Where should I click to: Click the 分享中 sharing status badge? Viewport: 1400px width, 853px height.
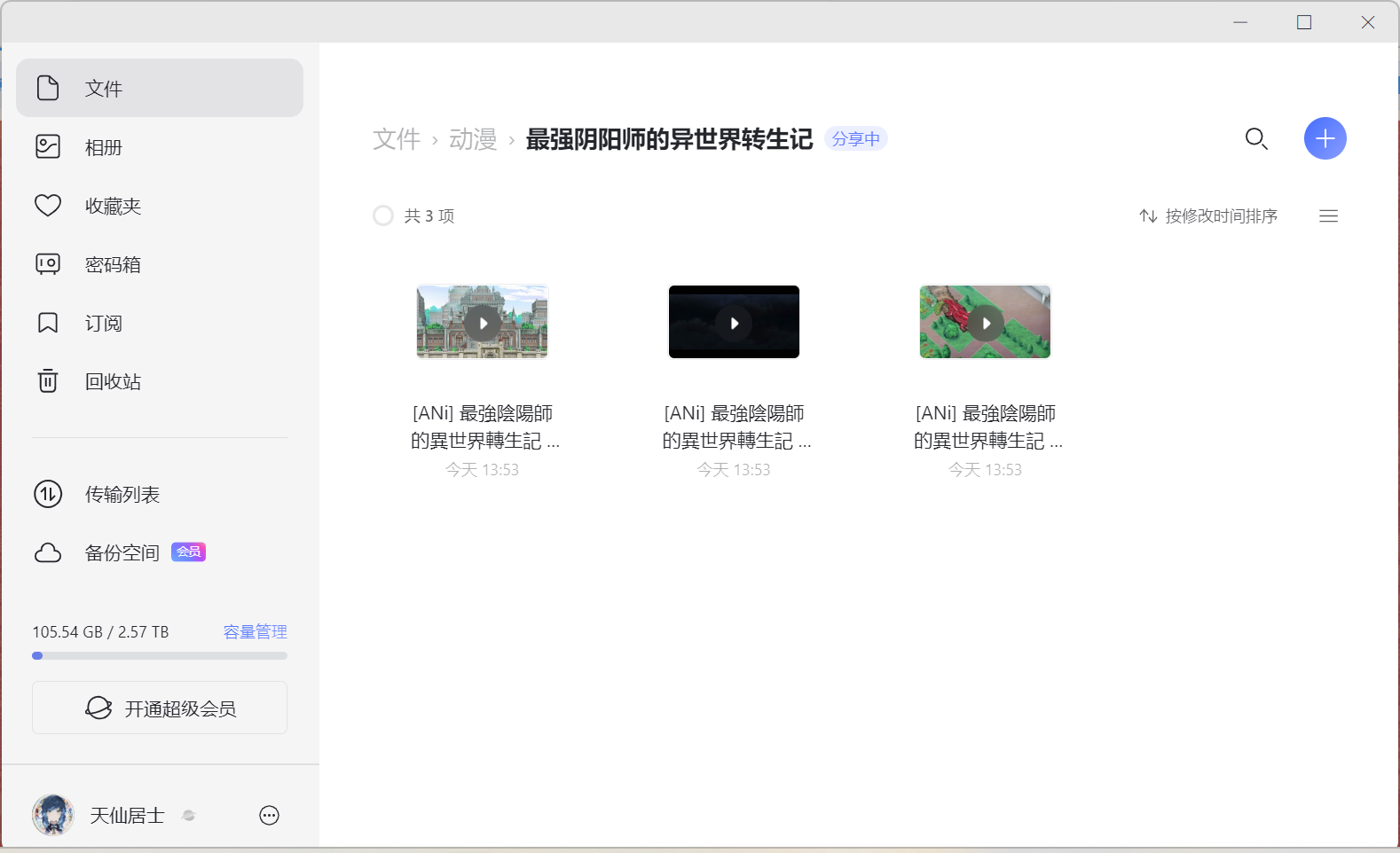pyautogui.click(x=856, y=139)
